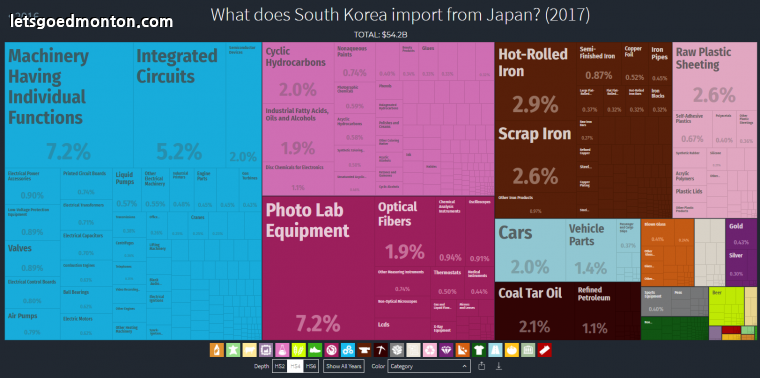The image size is (760, 378).
Task: Click the Coal Tar Oil cell
Action: (x=535, y=311)
